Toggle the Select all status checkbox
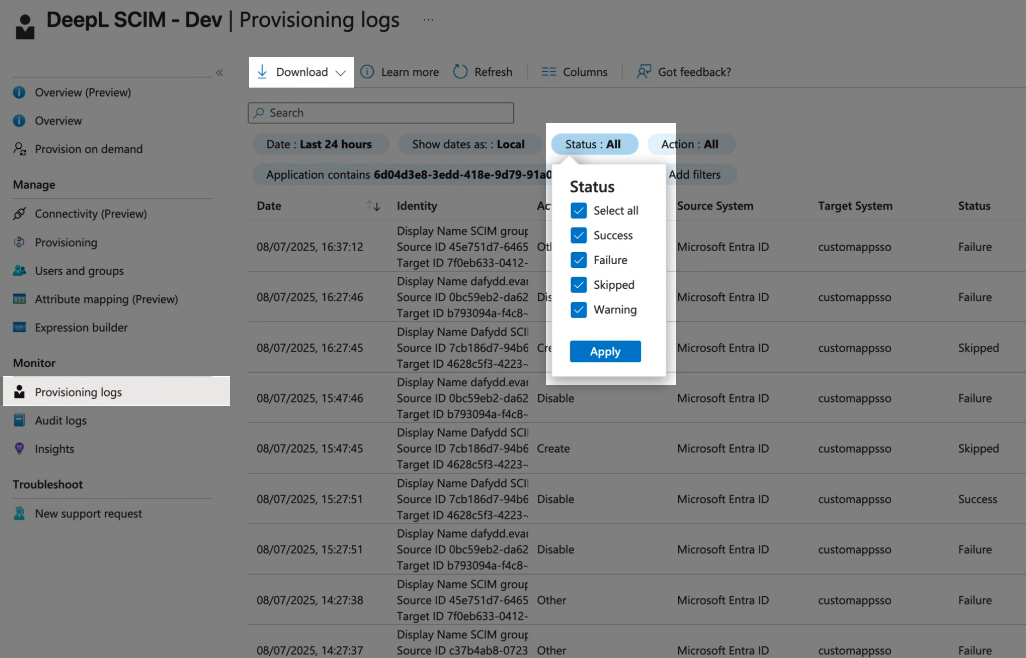Screen dimensions: 1026x658 577,210
